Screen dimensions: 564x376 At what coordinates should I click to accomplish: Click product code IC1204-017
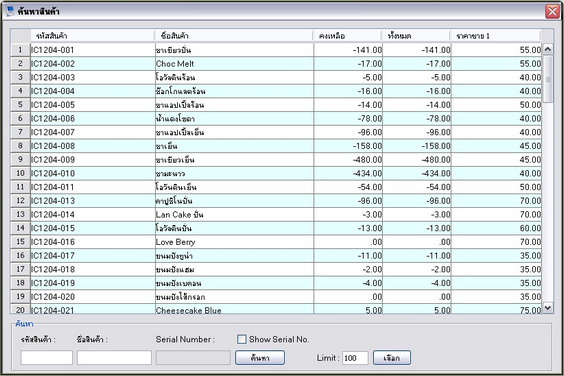53,255
